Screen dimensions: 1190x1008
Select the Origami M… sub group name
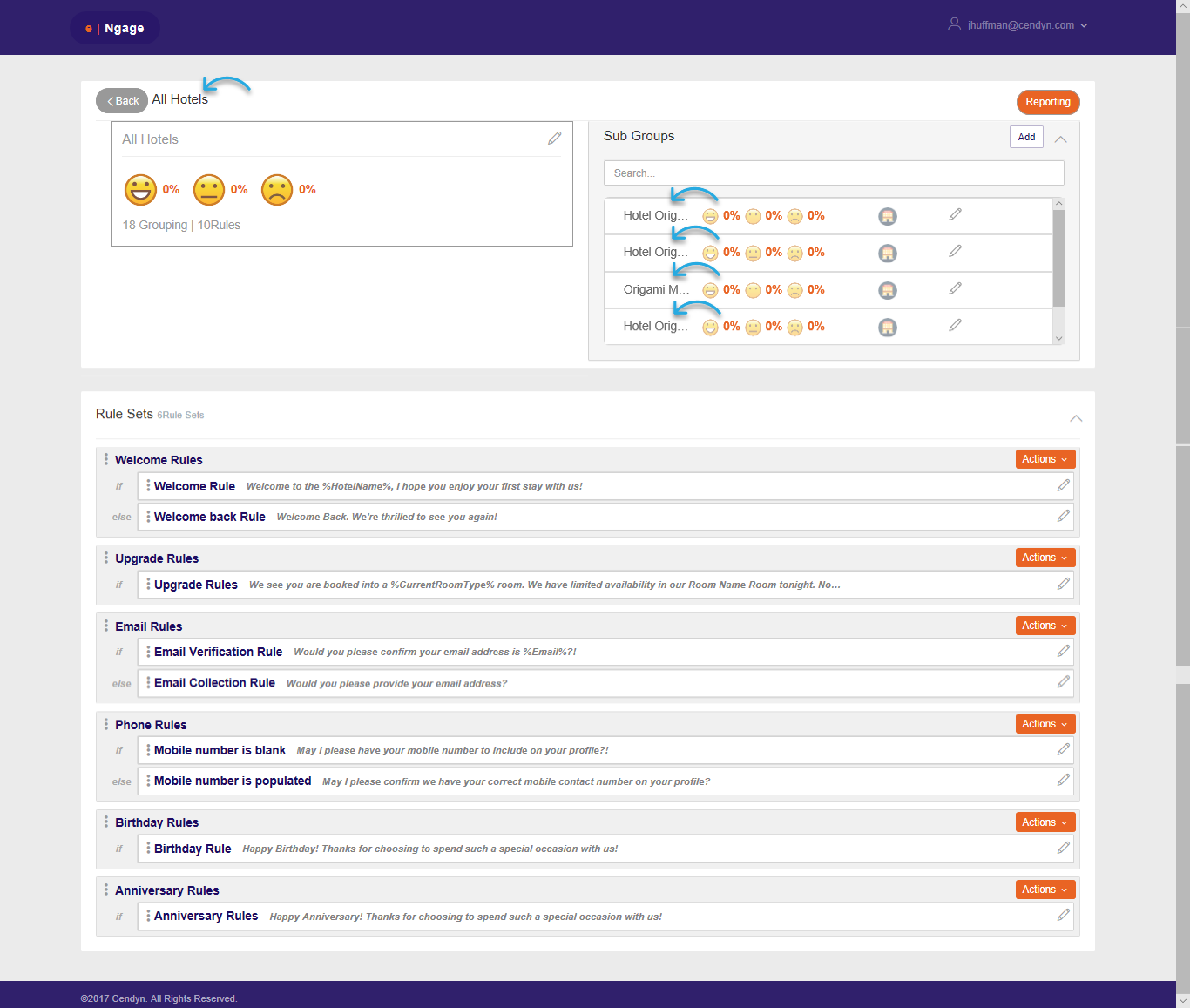point(656,289)
